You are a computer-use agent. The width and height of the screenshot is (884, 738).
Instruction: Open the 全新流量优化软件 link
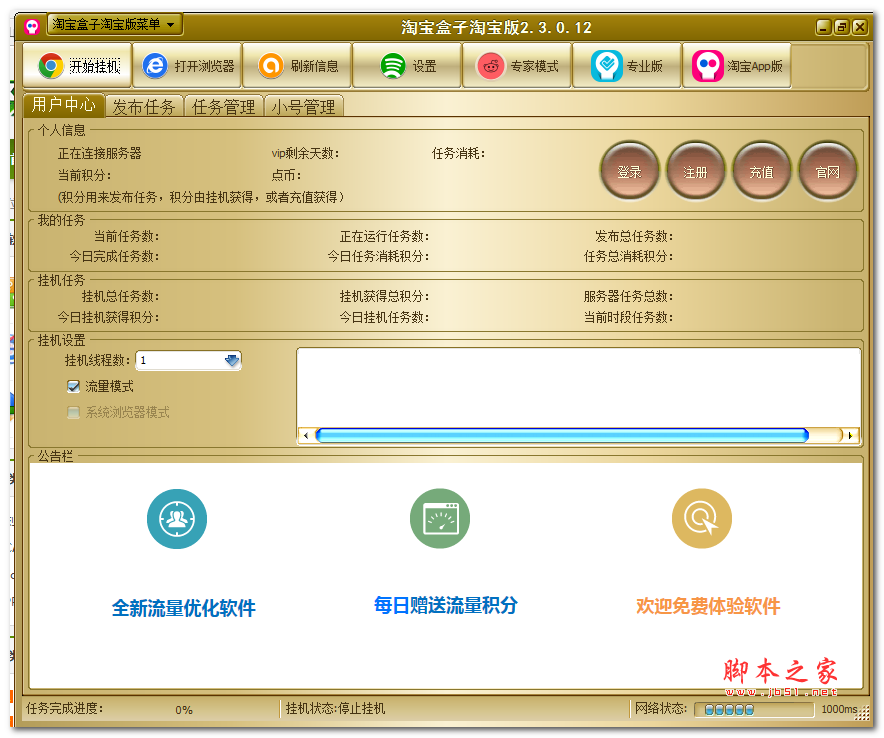184,608
